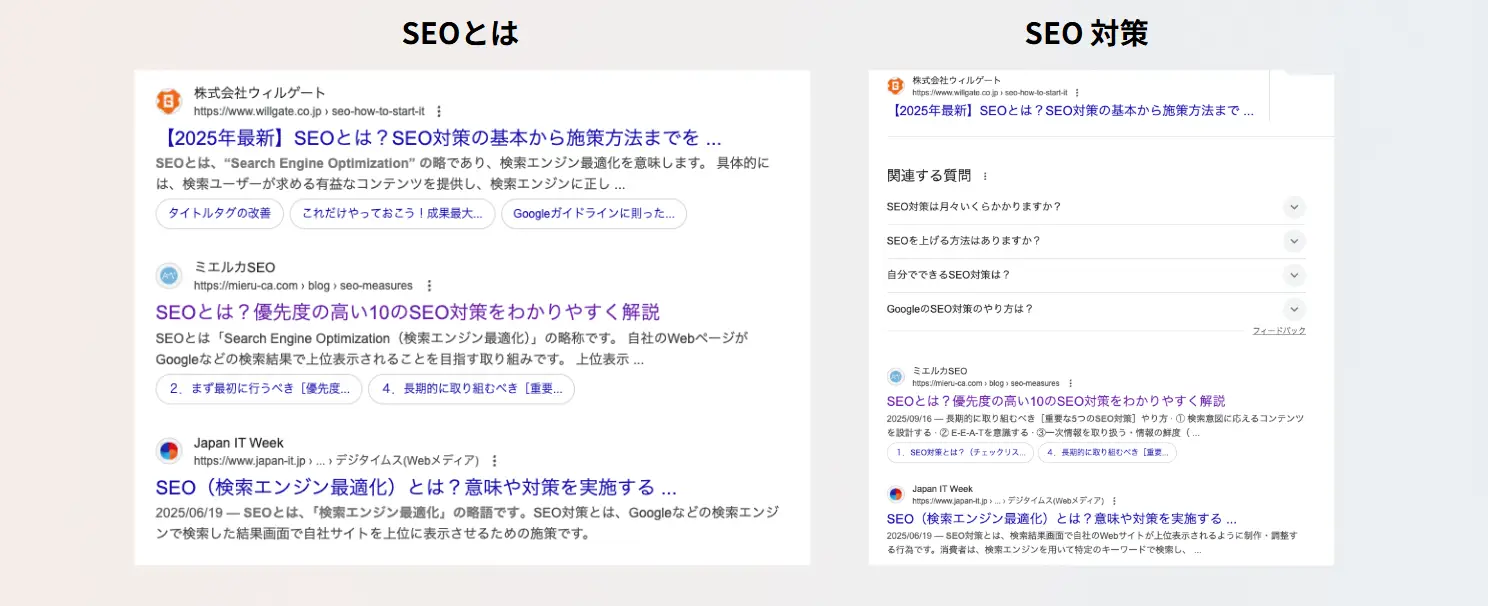Image resolution: width=1488 pixels, height=606 pixels.
Task: Open three-dot menu beside mieru-ca.com URL in SEOとは results
Action: (x=429, y=286)
